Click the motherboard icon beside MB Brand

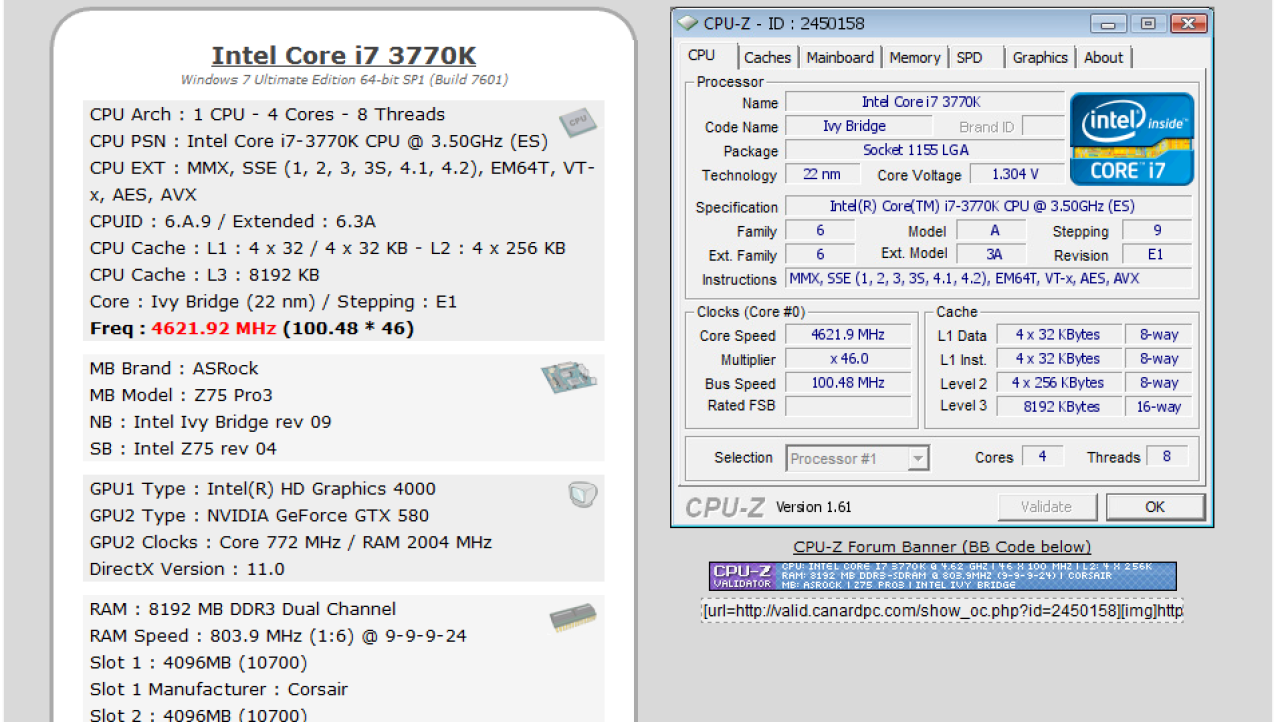567,378
